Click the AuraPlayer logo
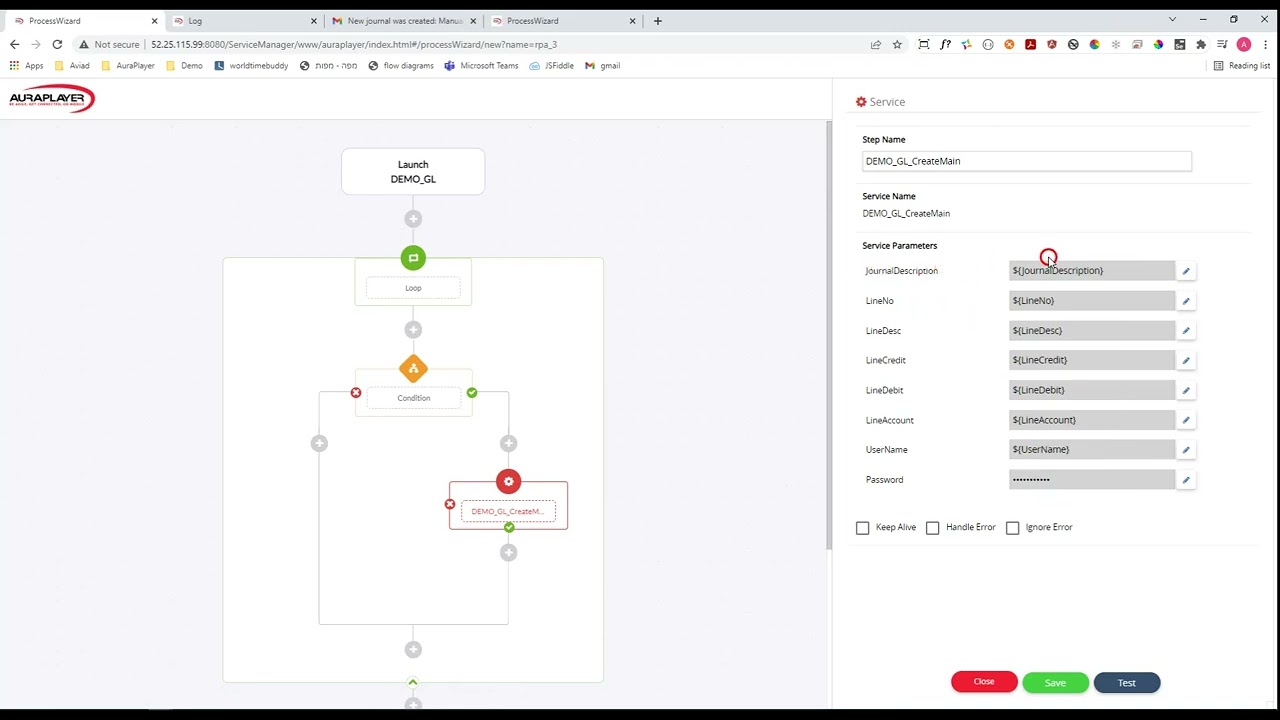 coord(52,98)
